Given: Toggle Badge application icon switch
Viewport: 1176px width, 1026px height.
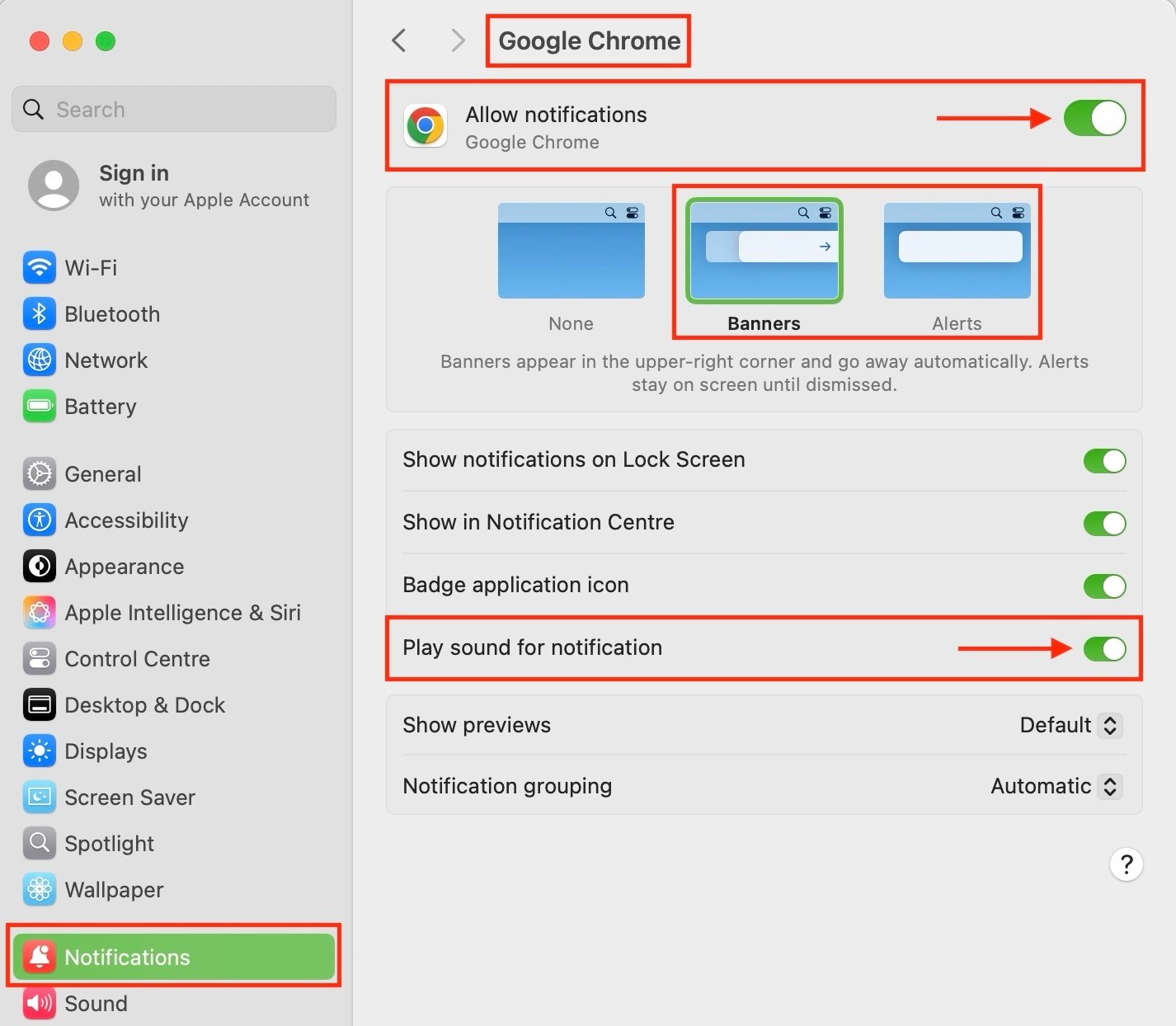Looking at the screenshot, I should [x=1104, y=586].
